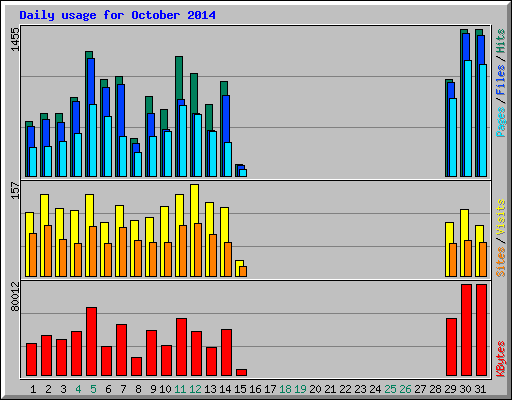Click green day 19 label on the x-axis
Image resolution: width=512 pixels, height=400 pixels.
[x=300, y=389]
